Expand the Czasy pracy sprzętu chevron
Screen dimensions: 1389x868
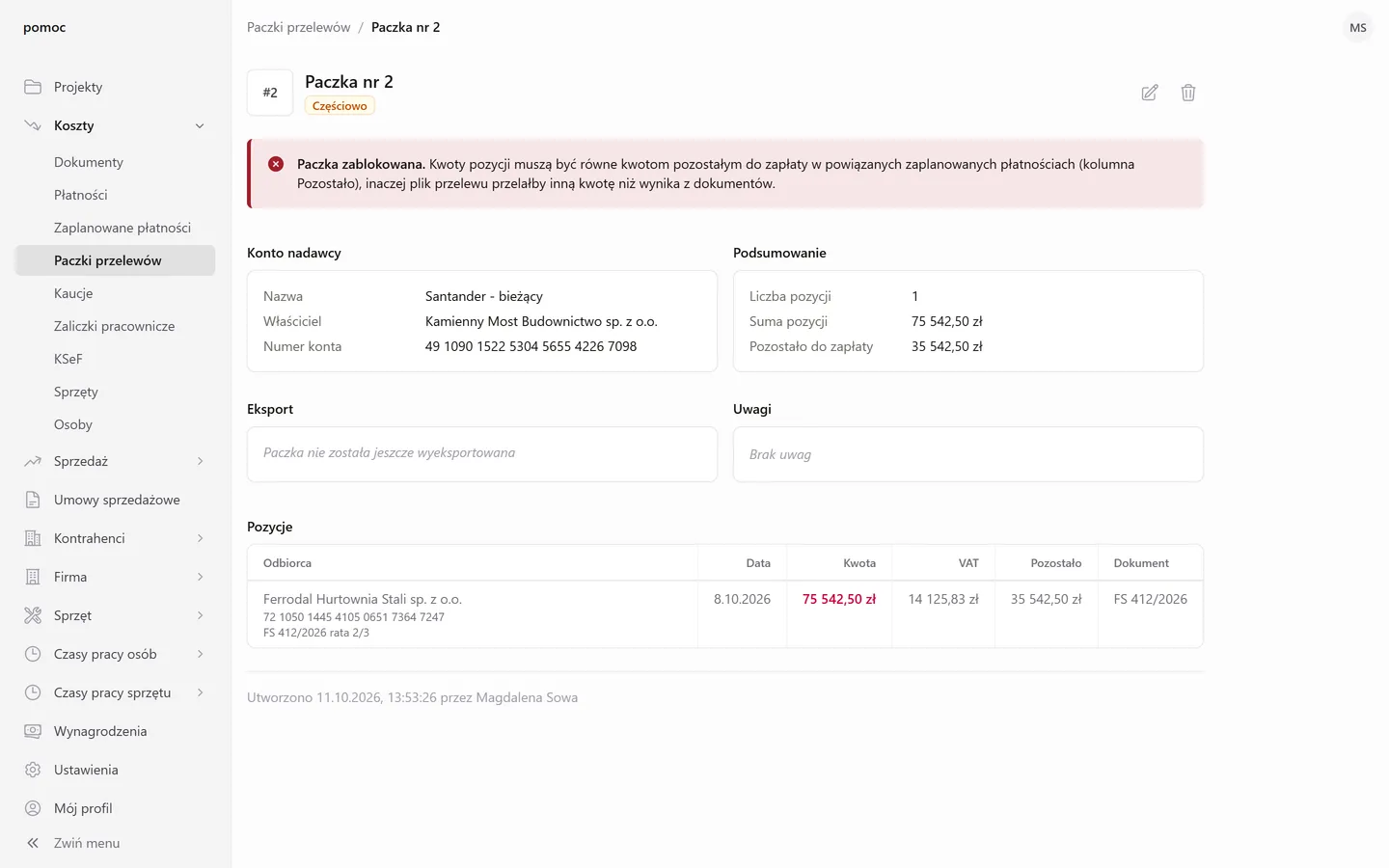coord(200,692)
